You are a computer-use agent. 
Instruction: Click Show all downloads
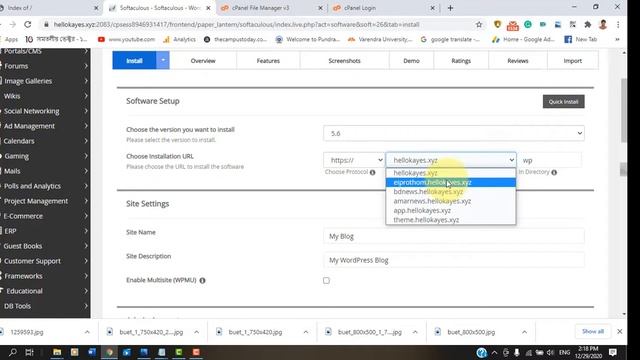pos(593,331)
